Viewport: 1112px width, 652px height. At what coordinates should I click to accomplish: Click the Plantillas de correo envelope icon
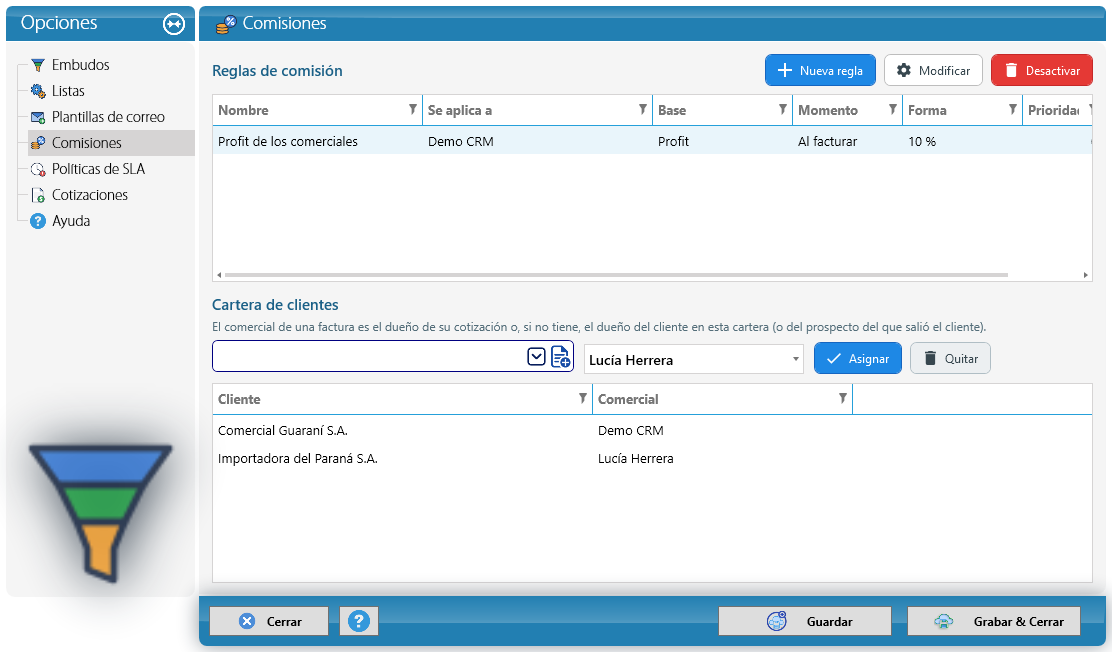[x=38, y=117]
